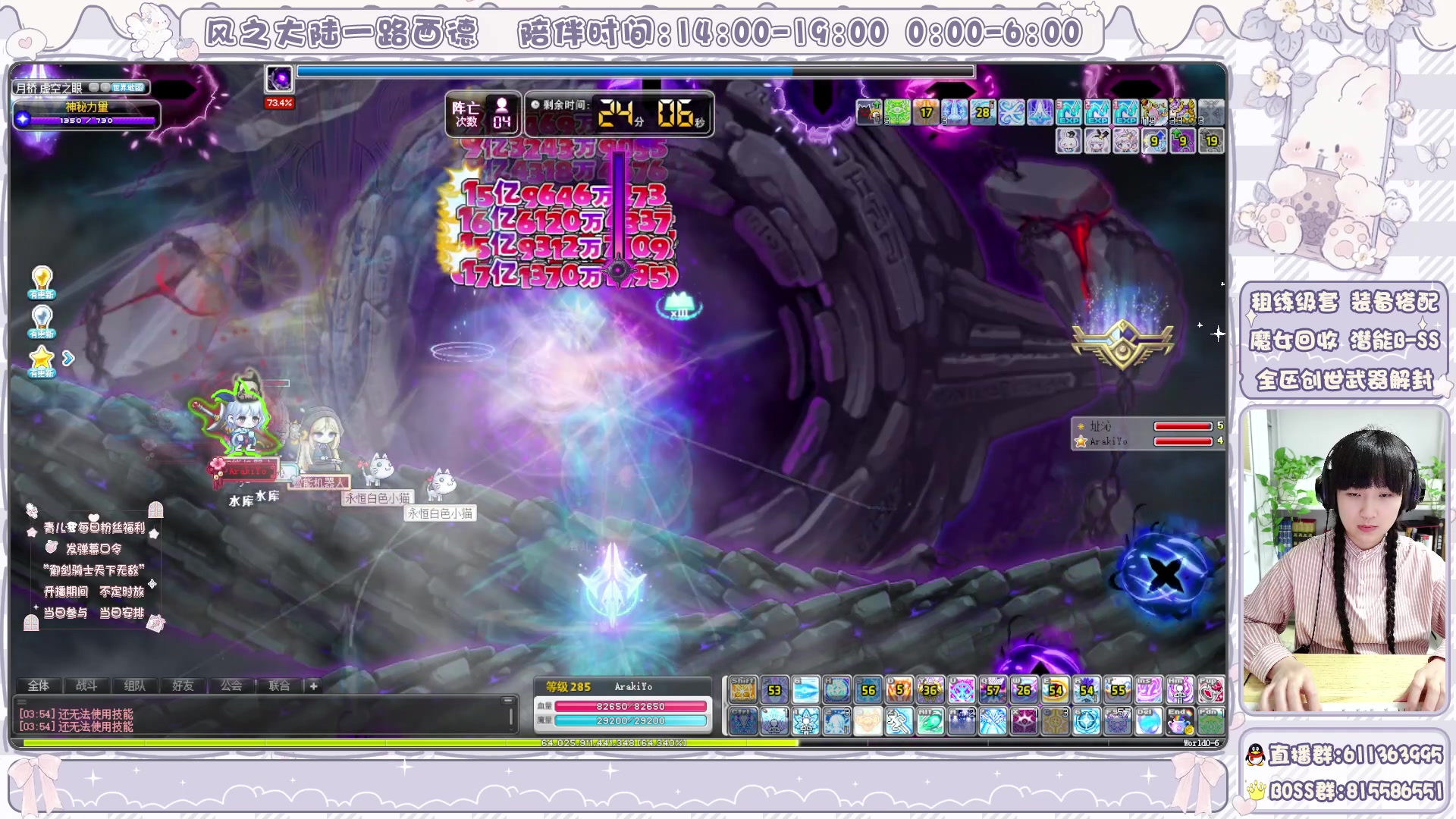The height and width of the screenshot is (819, 1456).
Task: Click the boss HP 73.4% label
Action: [x=279, y=102]
